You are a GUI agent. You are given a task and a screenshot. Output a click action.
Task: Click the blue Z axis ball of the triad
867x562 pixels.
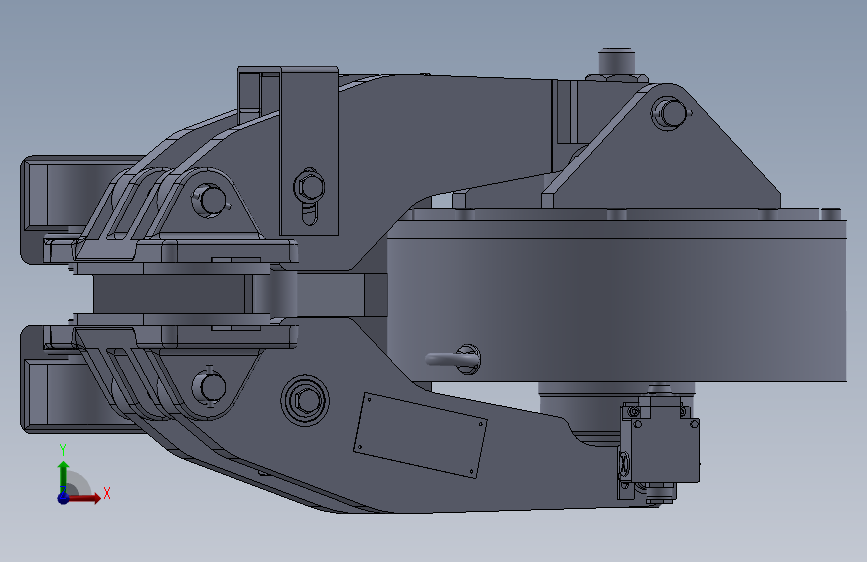click(x=64, y=498)
